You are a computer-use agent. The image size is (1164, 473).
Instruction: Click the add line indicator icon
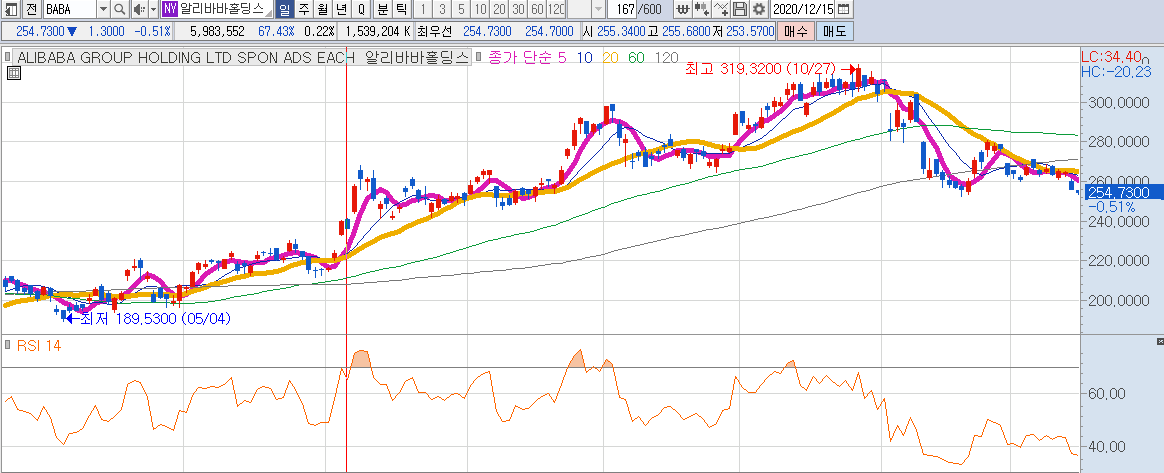[x=721, y=10]
